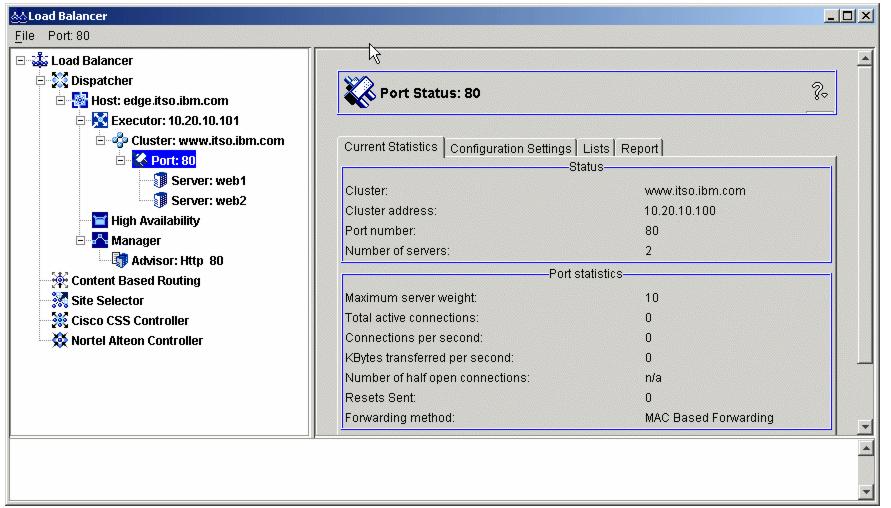
Task: Click the Site Selector icon
Action: (x=60, y=300)
